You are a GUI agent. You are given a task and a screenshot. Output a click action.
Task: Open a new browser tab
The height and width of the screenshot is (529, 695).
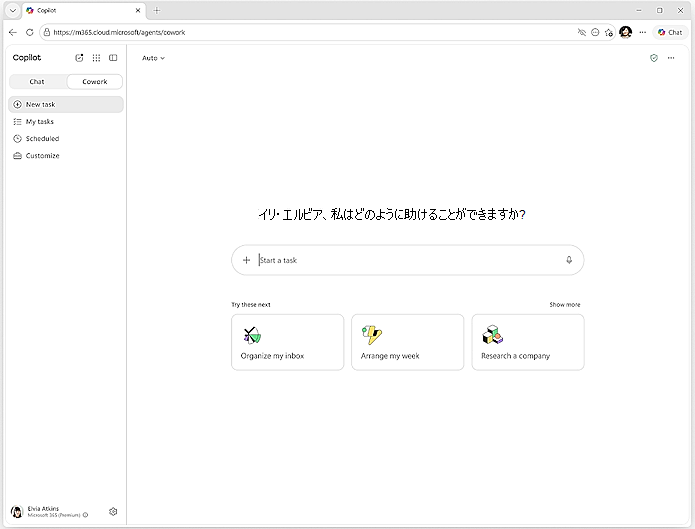coord(156,11)
